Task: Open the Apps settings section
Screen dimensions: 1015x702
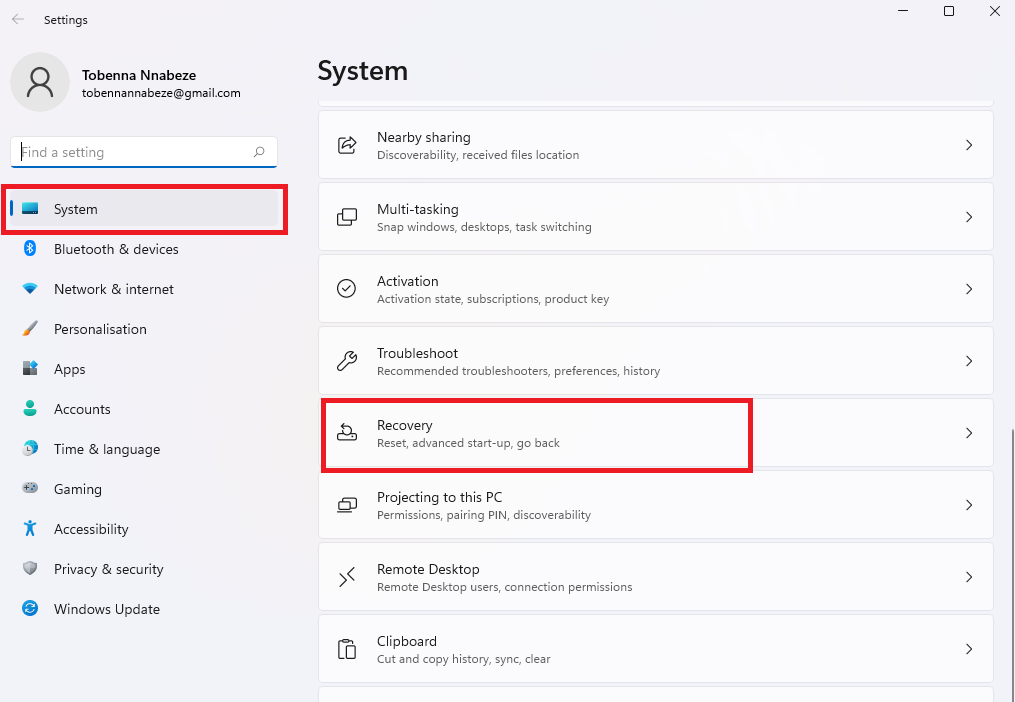Action: pyautogui.click(x=70, y=369)
